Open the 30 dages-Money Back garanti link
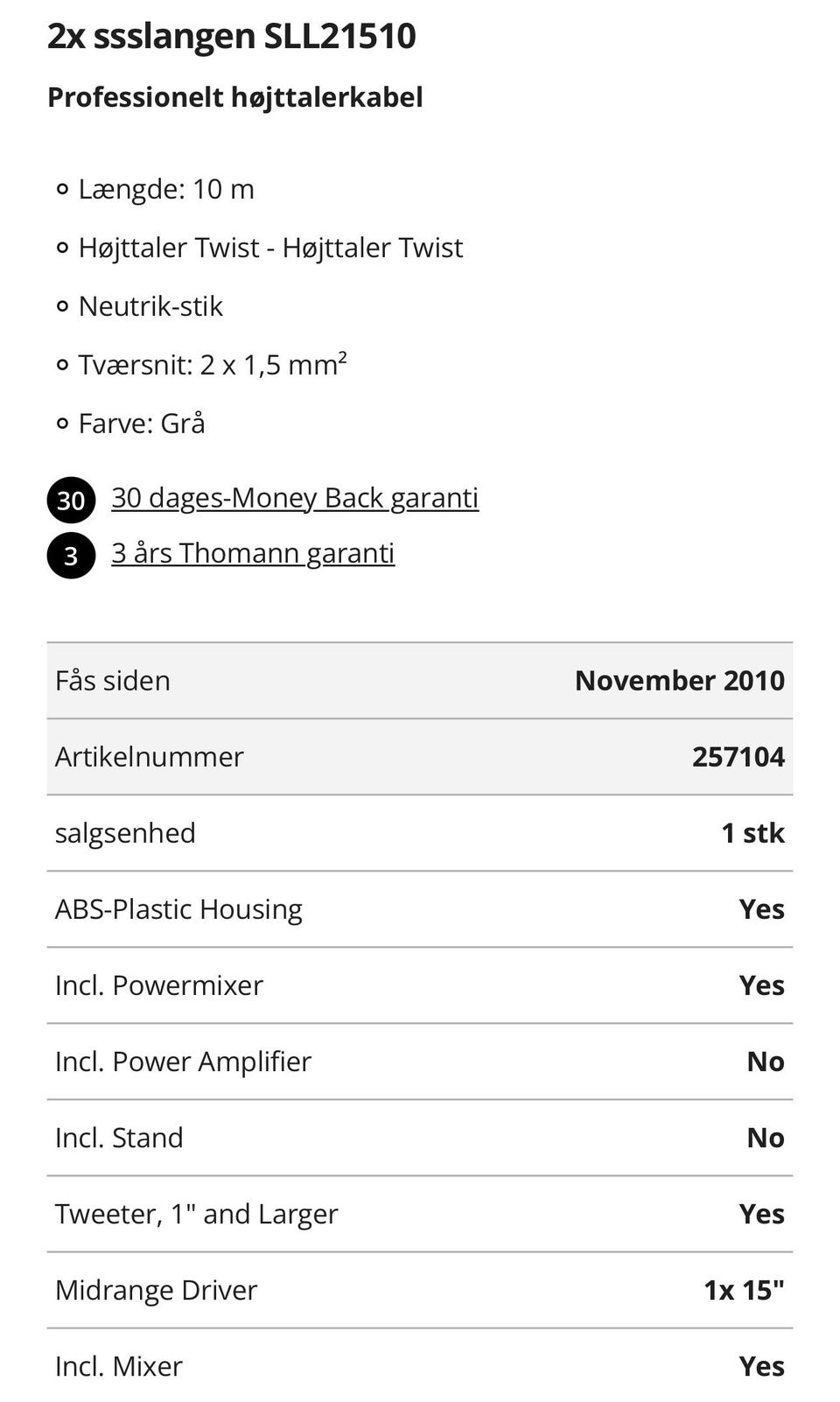 tap(295, 498)
